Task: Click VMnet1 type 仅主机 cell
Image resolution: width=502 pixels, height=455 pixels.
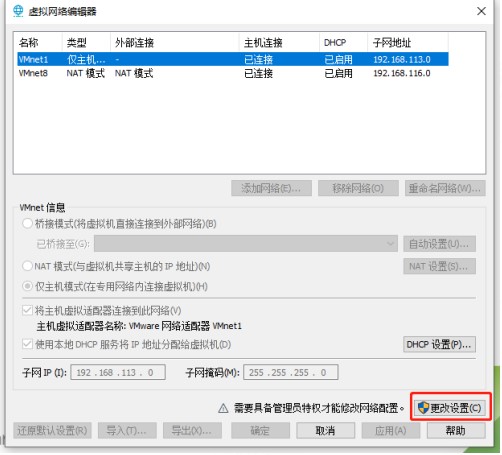Action: [x=86, y=59]
